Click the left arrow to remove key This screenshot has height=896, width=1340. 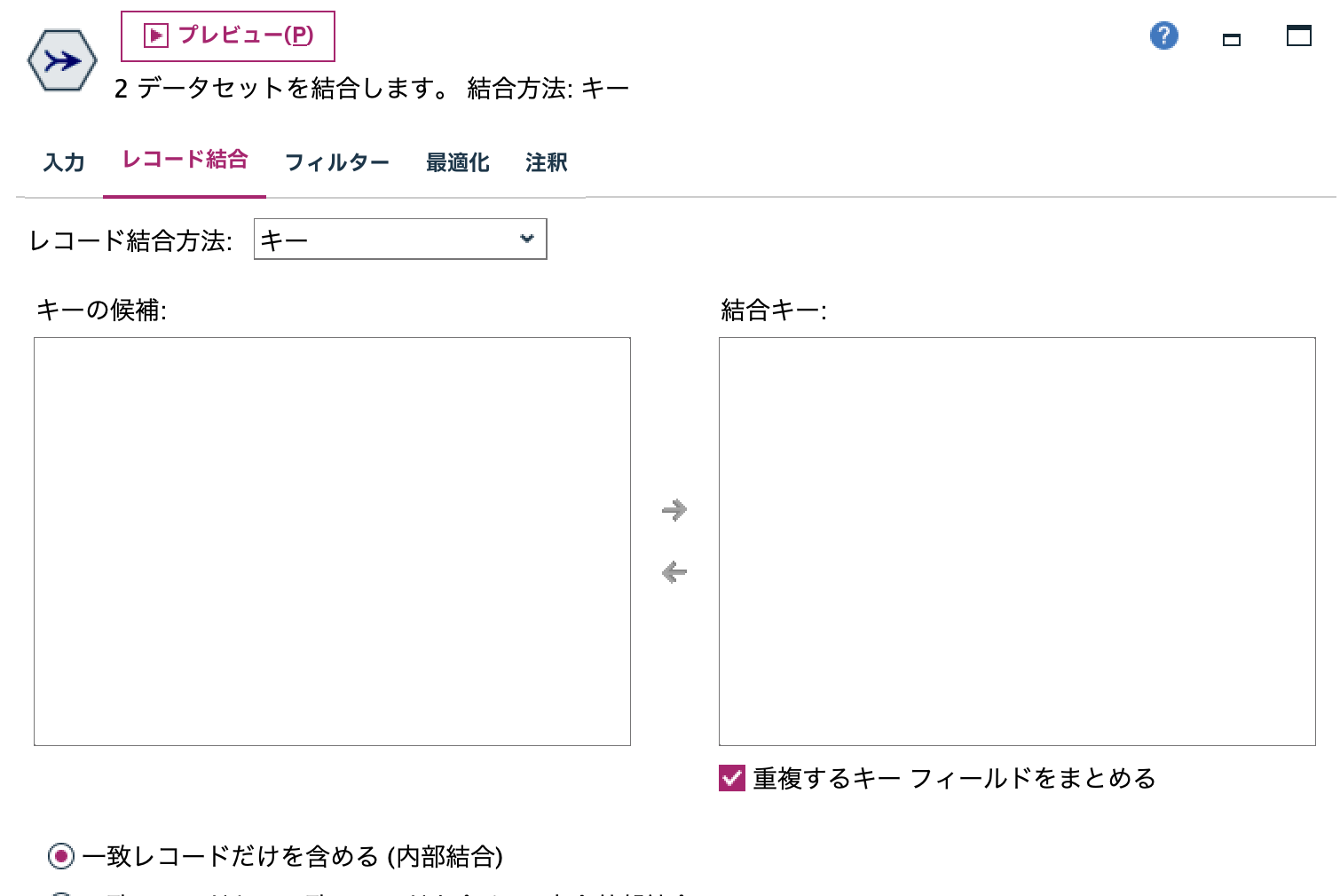click(x=674, y=572)
